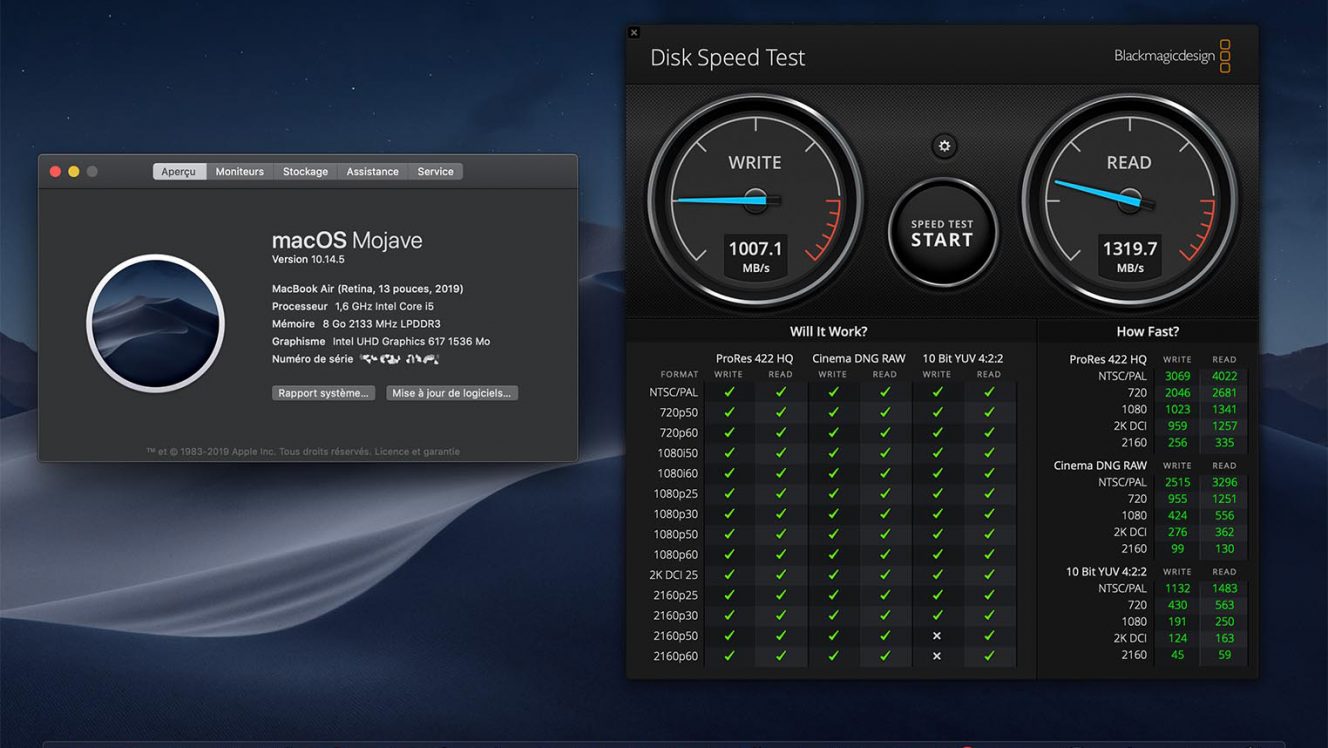The image size is (1328, 748).
Task: Click Cinema DNG write checkmark for 720p60
Action: pyautogui.click(x=833, y=433)
